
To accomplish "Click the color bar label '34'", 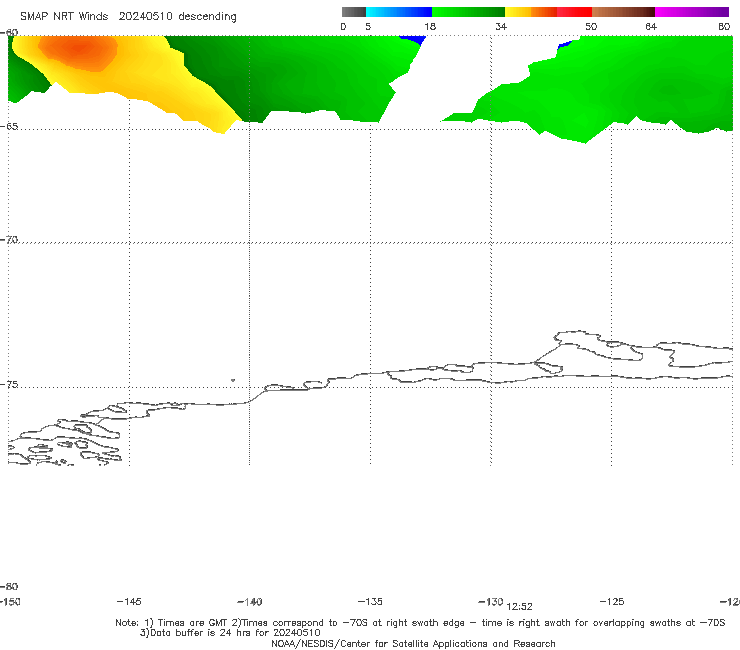I will [501, 26].
